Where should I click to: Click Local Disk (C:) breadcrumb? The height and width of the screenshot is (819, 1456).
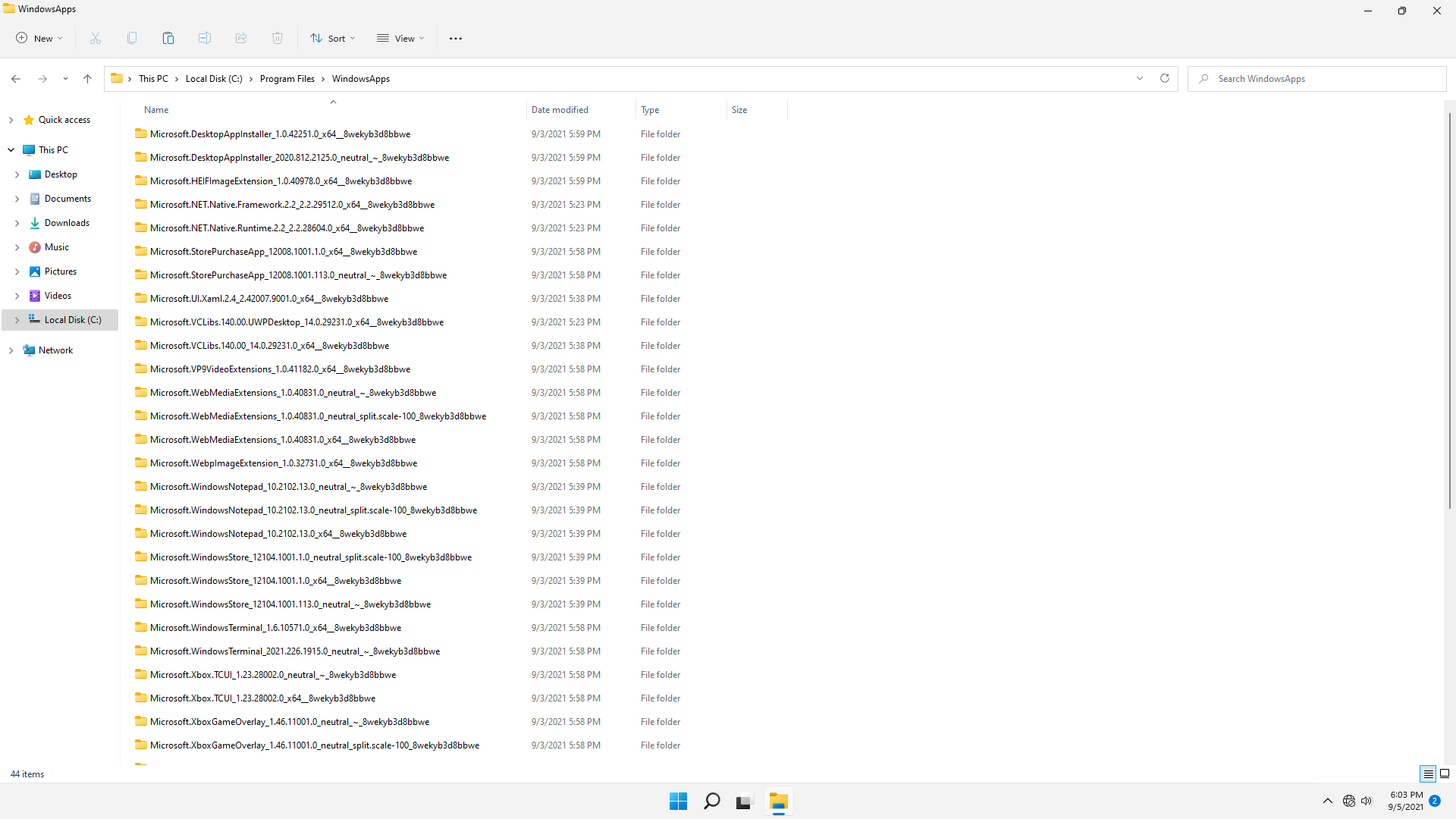click(214, 79)
